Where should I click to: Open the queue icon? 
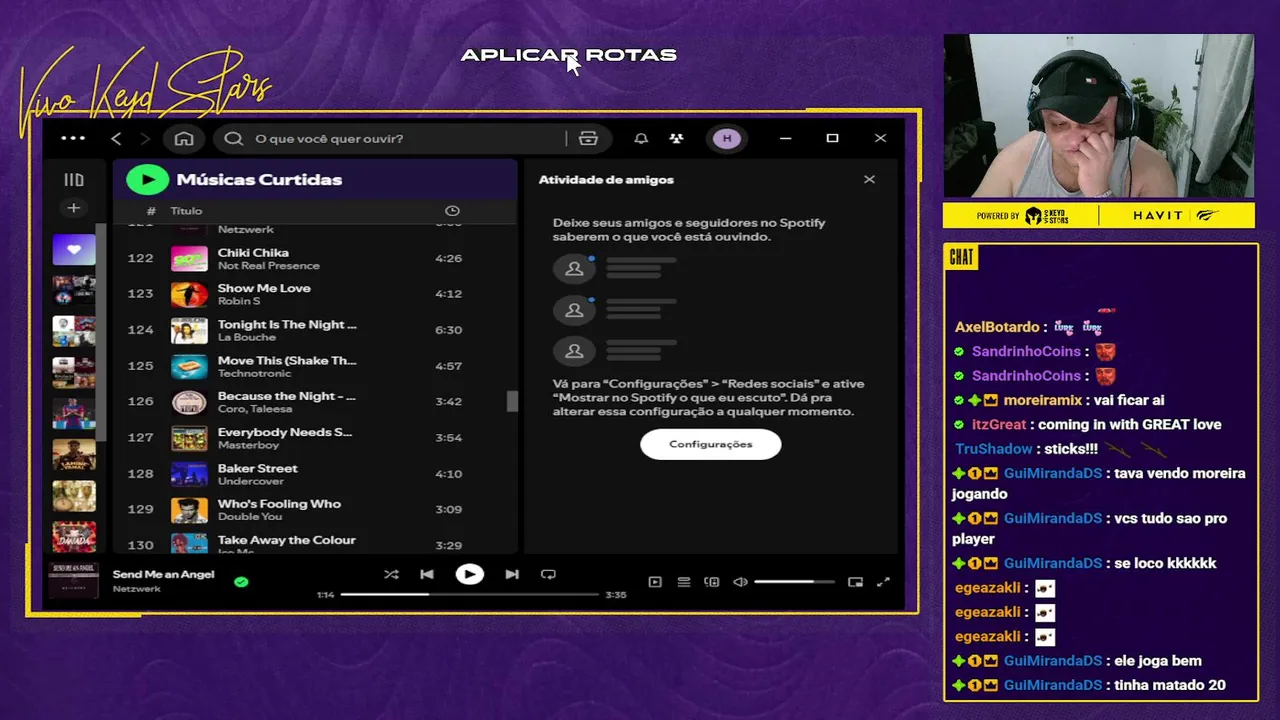pos(684,582)
